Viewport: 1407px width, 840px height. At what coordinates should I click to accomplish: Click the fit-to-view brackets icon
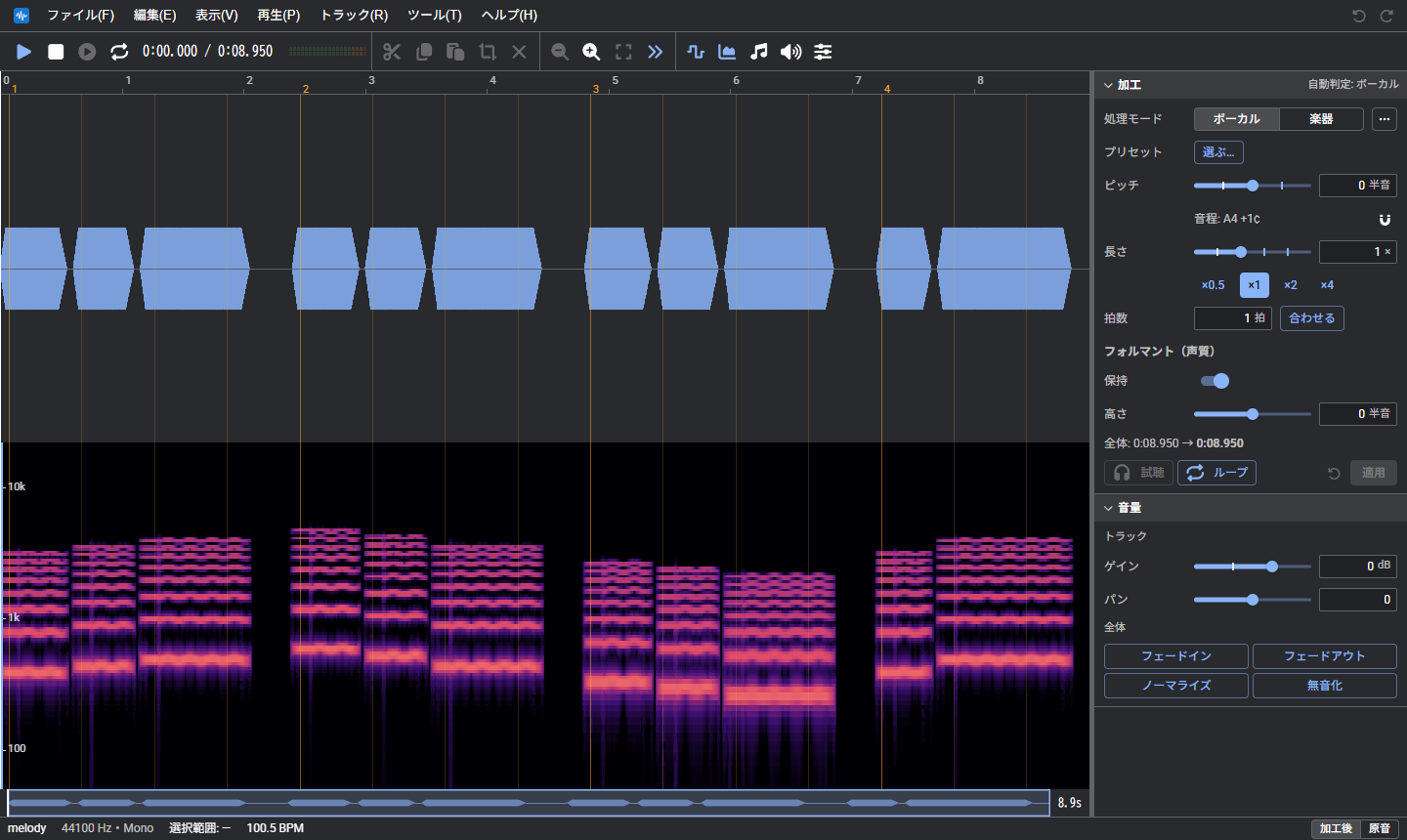[x=623, y=52]
